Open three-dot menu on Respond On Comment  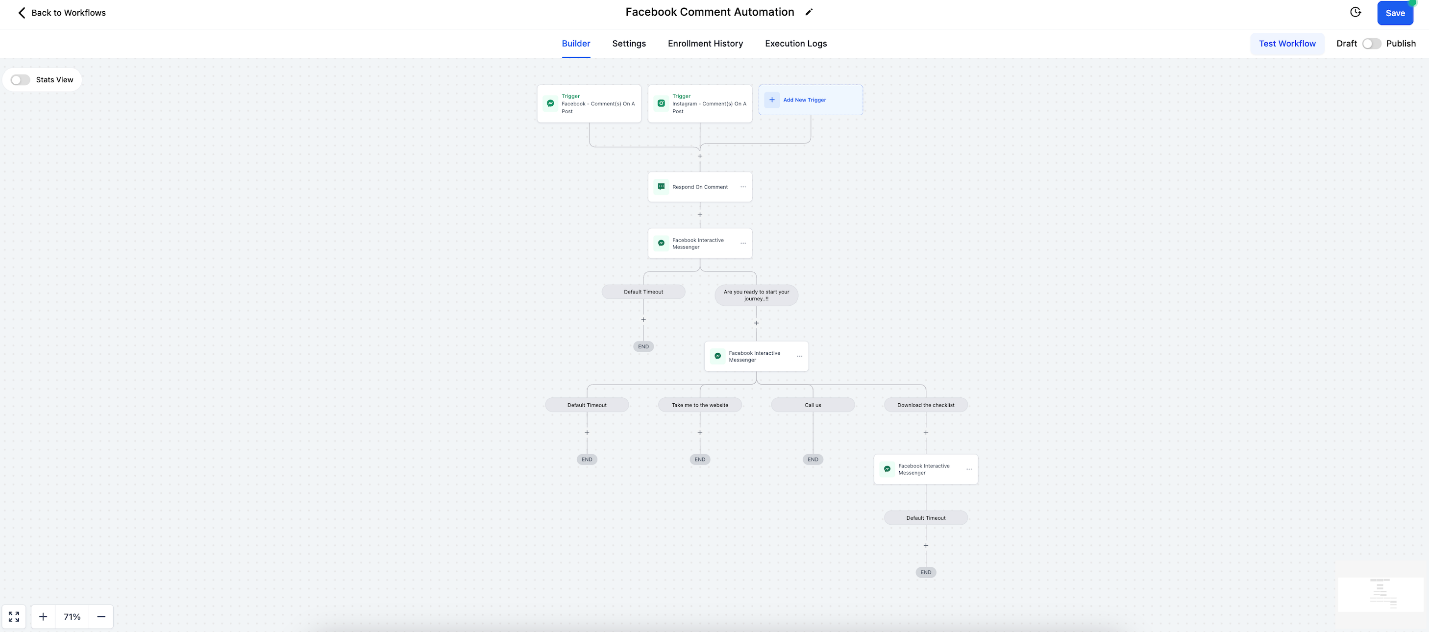point(743,186)
